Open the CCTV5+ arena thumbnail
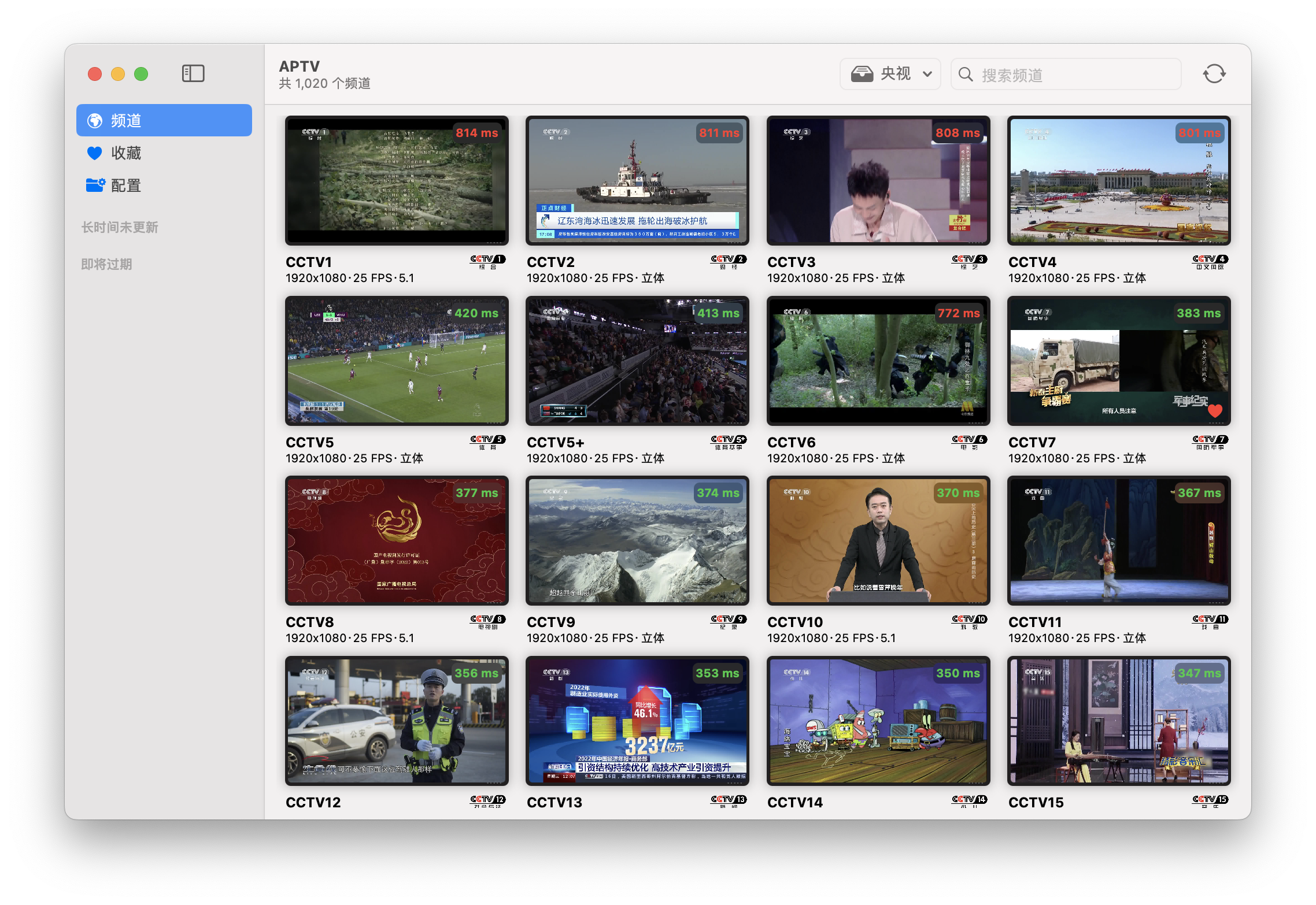1316x905 pixels. (x=637, y=361)
